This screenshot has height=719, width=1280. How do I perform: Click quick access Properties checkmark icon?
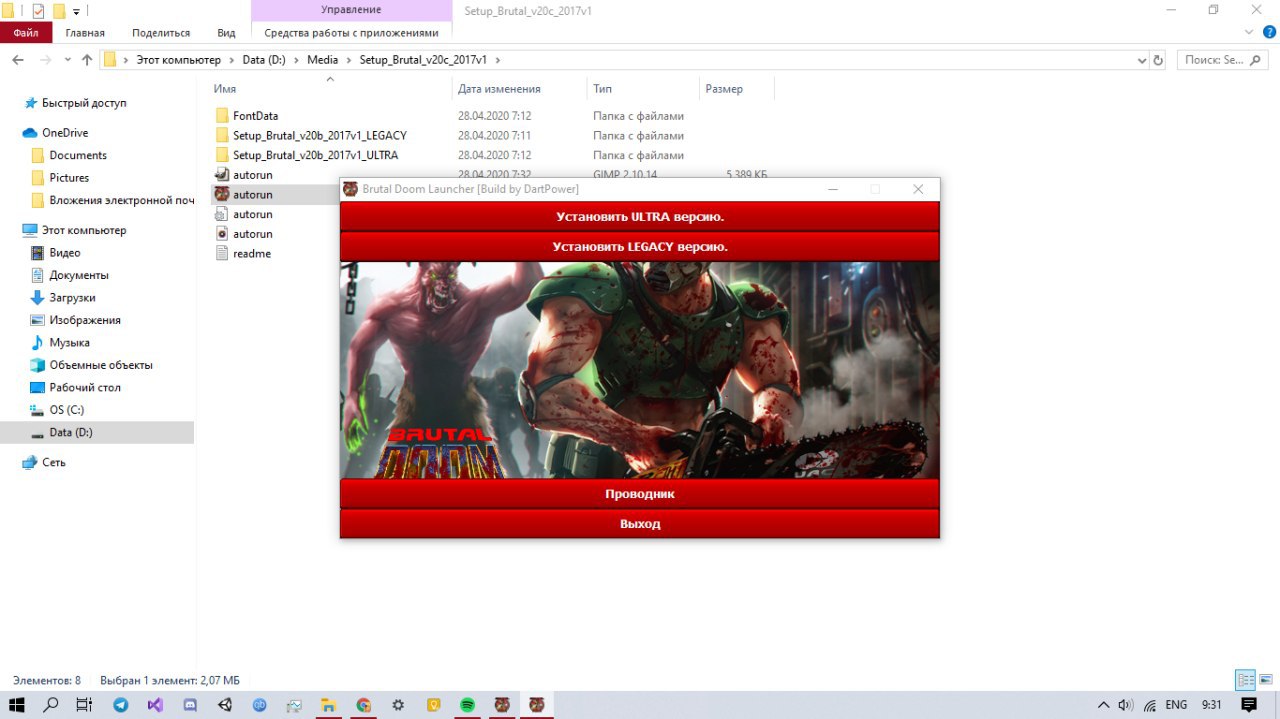pyautogui.click(x=38, y=11)
